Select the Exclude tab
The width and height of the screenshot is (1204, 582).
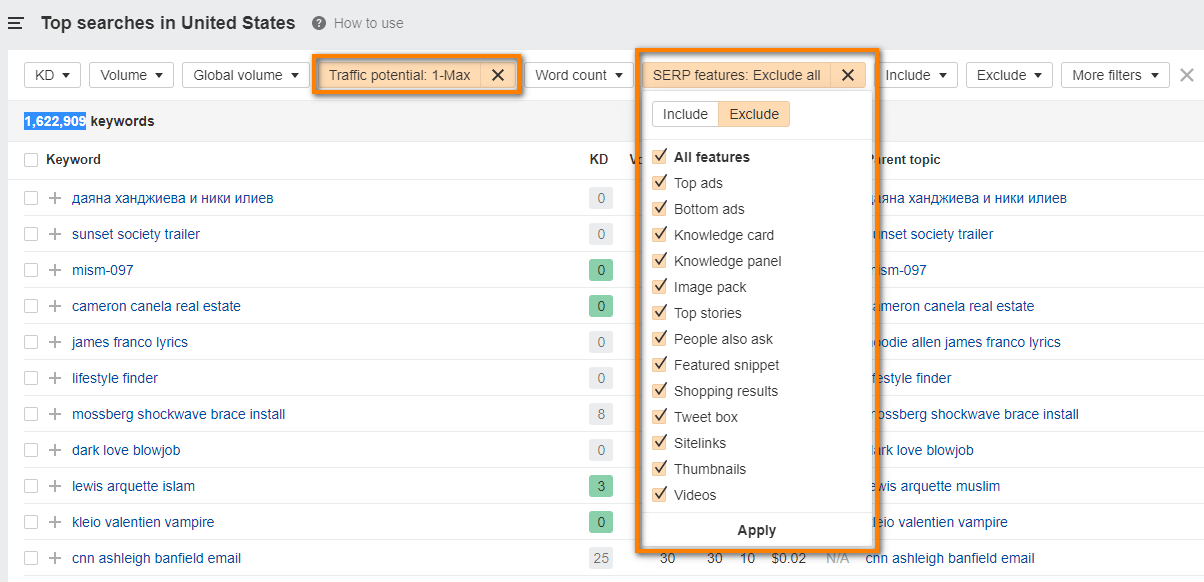point(753,114)
